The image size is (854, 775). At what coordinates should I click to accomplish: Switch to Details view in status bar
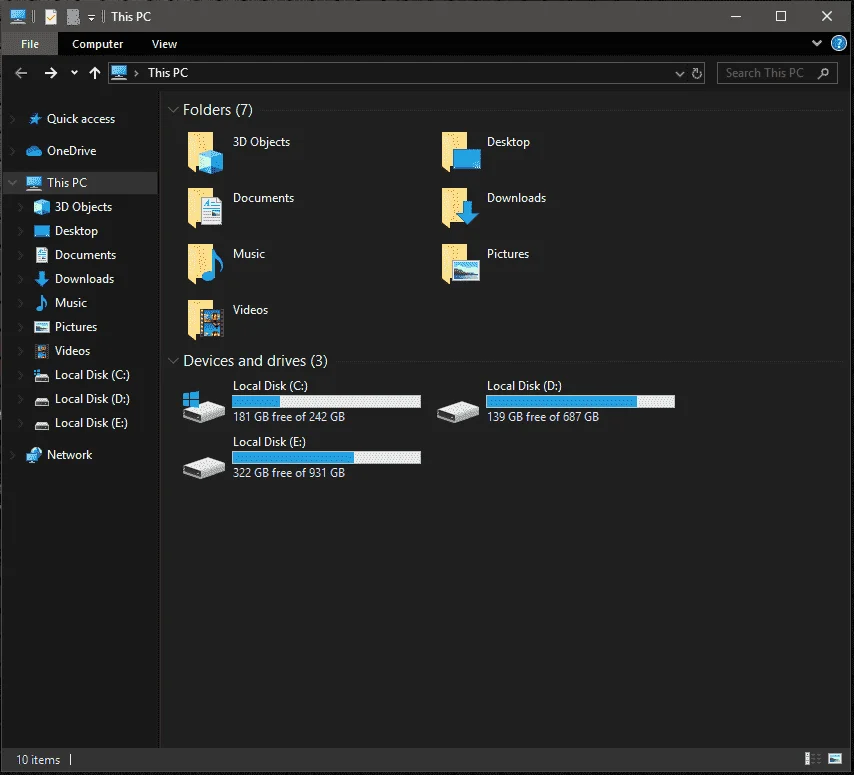813,759
